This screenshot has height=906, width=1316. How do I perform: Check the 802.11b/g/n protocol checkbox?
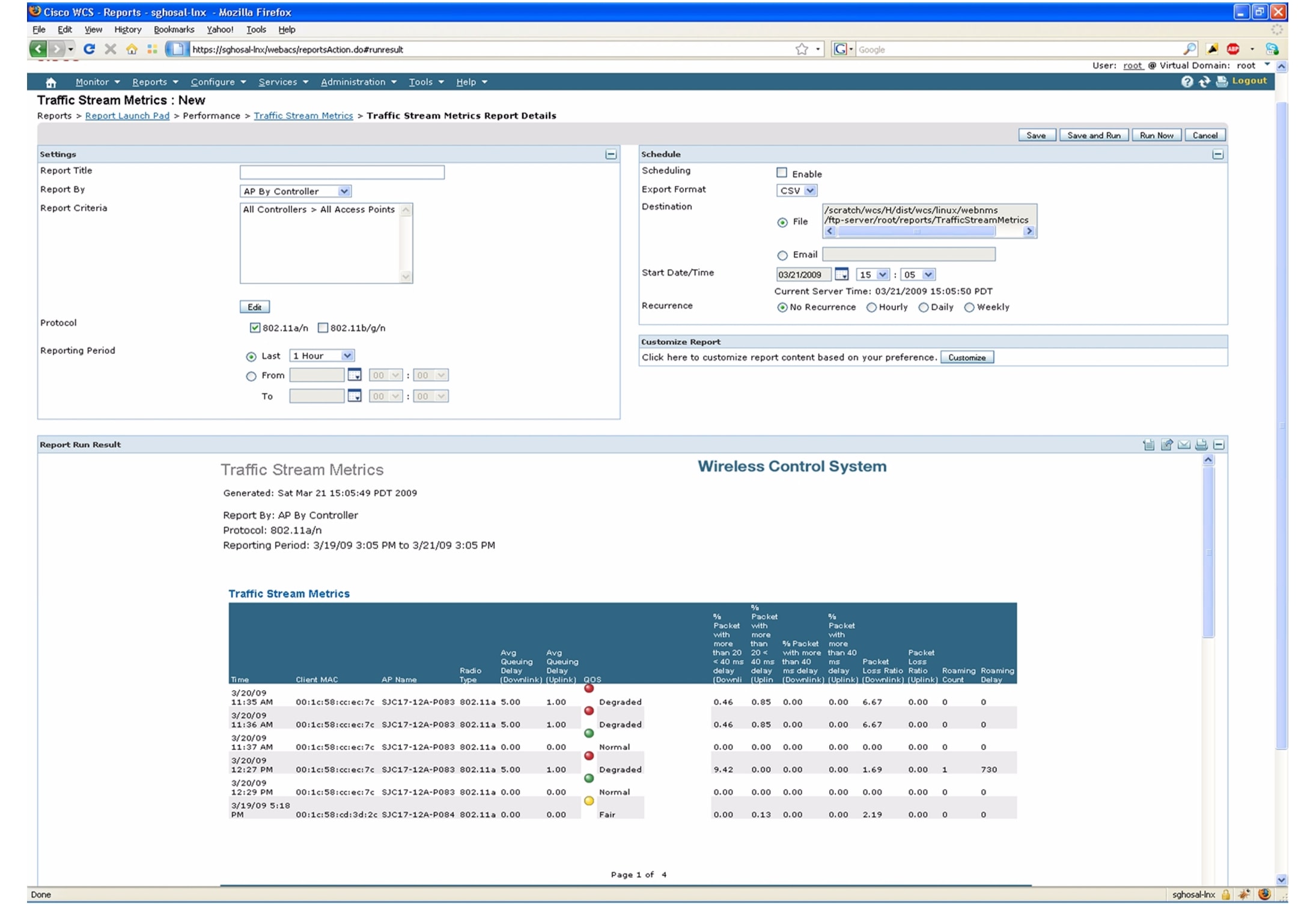click(x=323, y=327)
